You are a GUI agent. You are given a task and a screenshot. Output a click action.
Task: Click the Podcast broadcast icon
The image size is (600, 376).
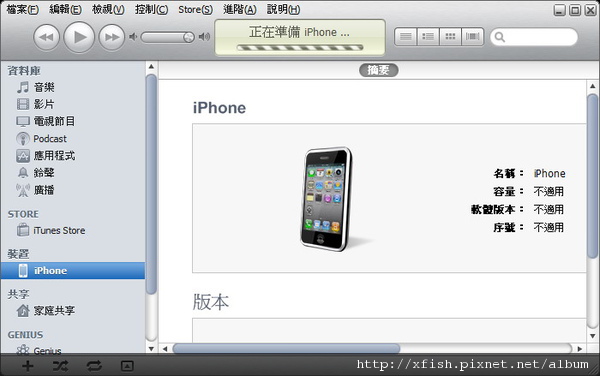23,138
